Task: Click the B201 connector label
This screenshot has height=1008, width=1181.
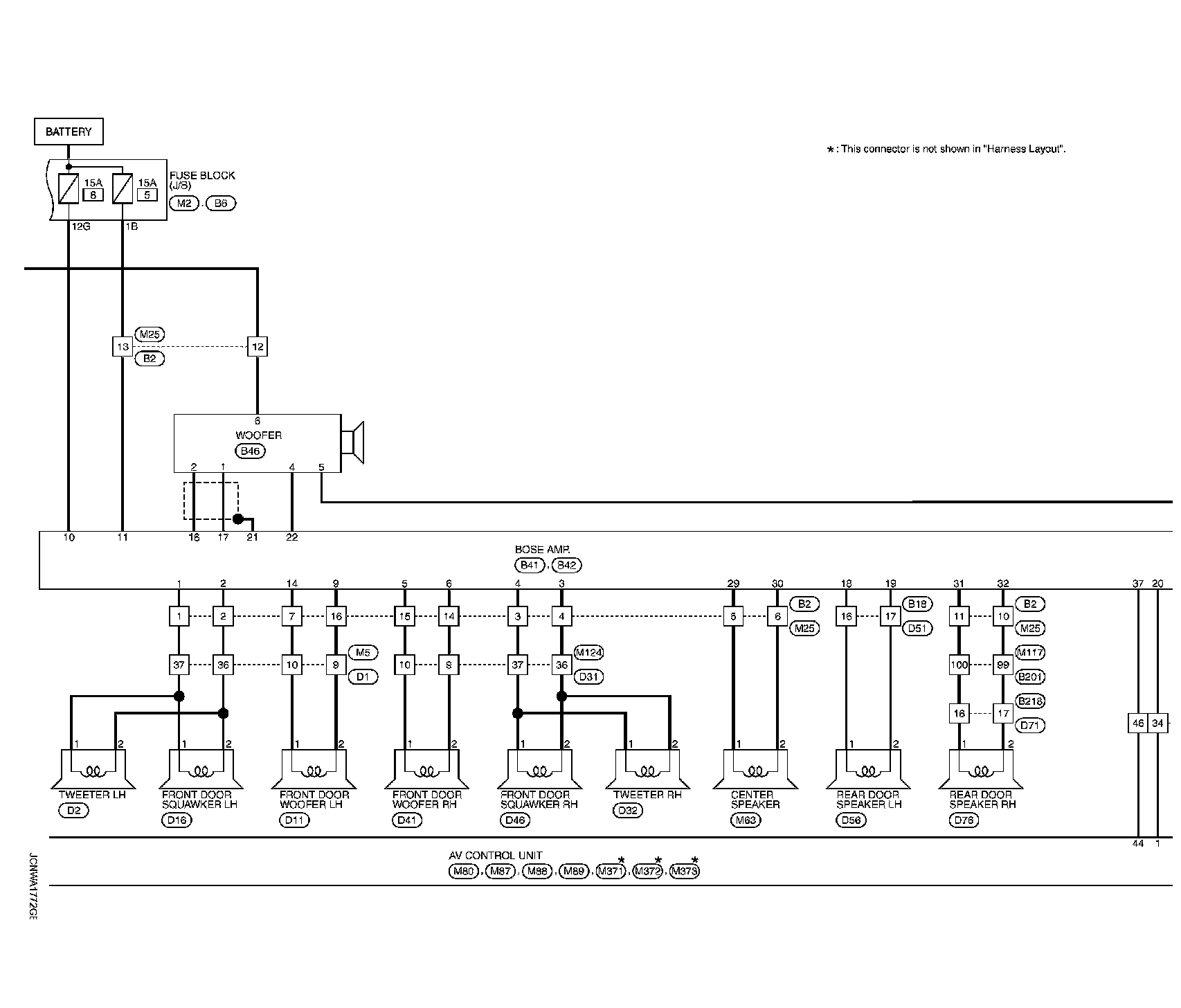Action: pyautogui.click(x=1030, y=677)
